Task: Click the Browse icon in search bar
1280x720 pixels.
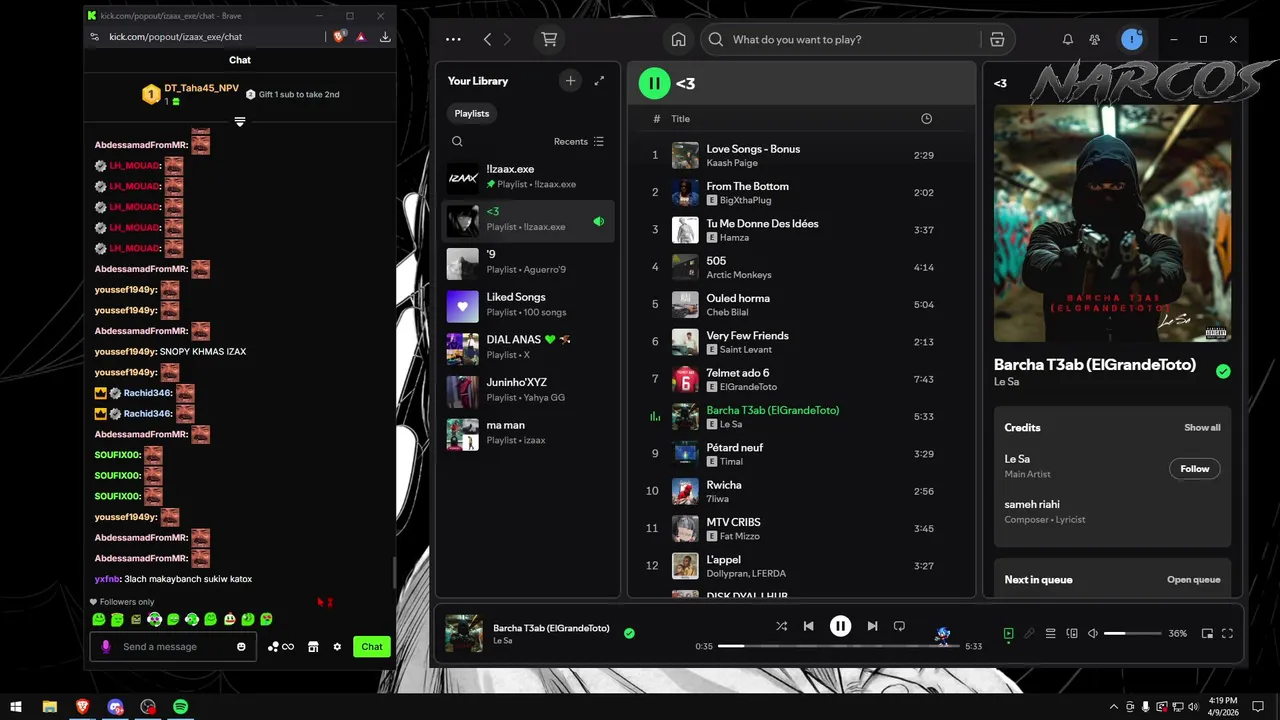Action: (997, 39)
